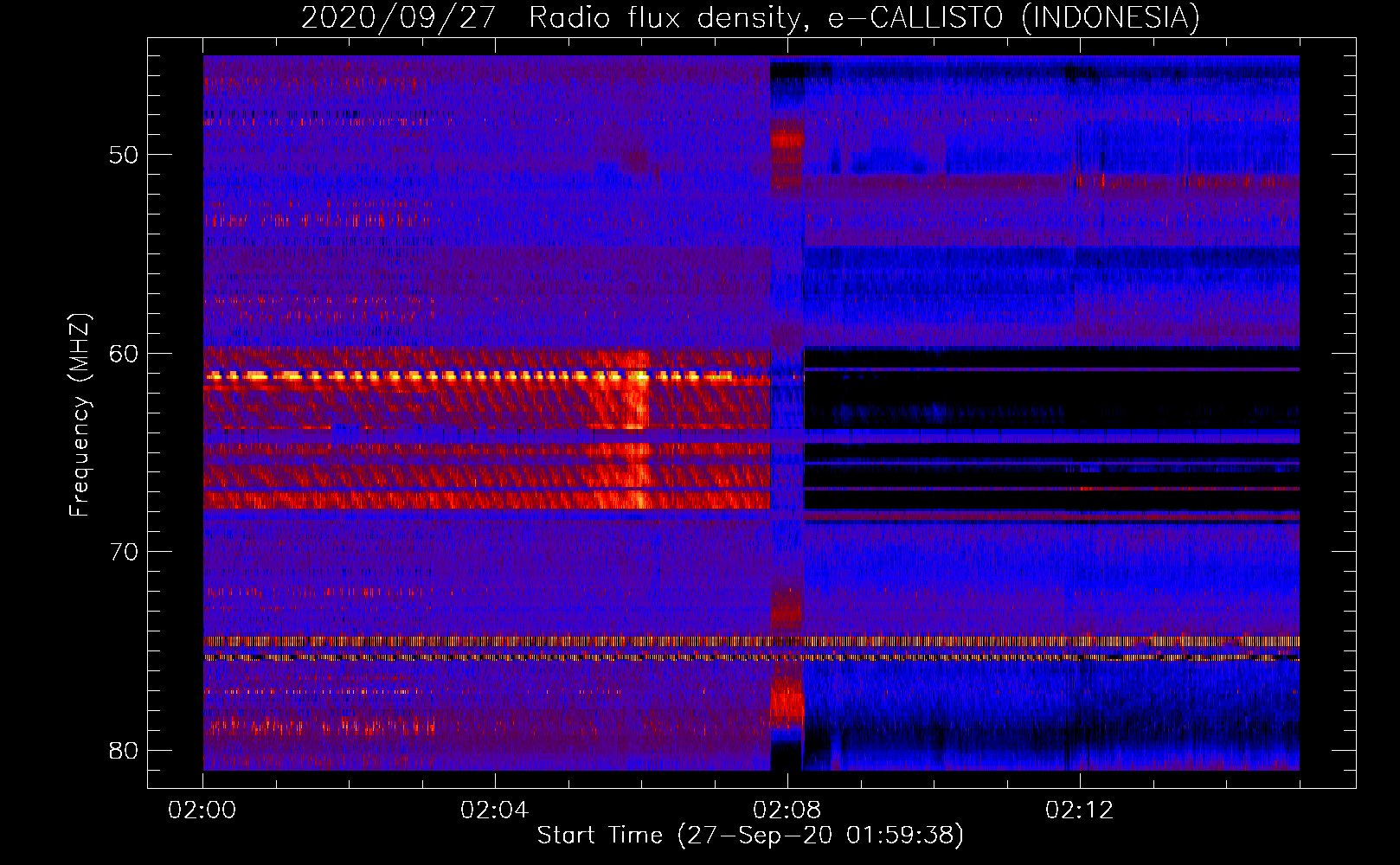
Task: Click the yellow striped band near 74.5 MHz
Action: tap(751, 641)
